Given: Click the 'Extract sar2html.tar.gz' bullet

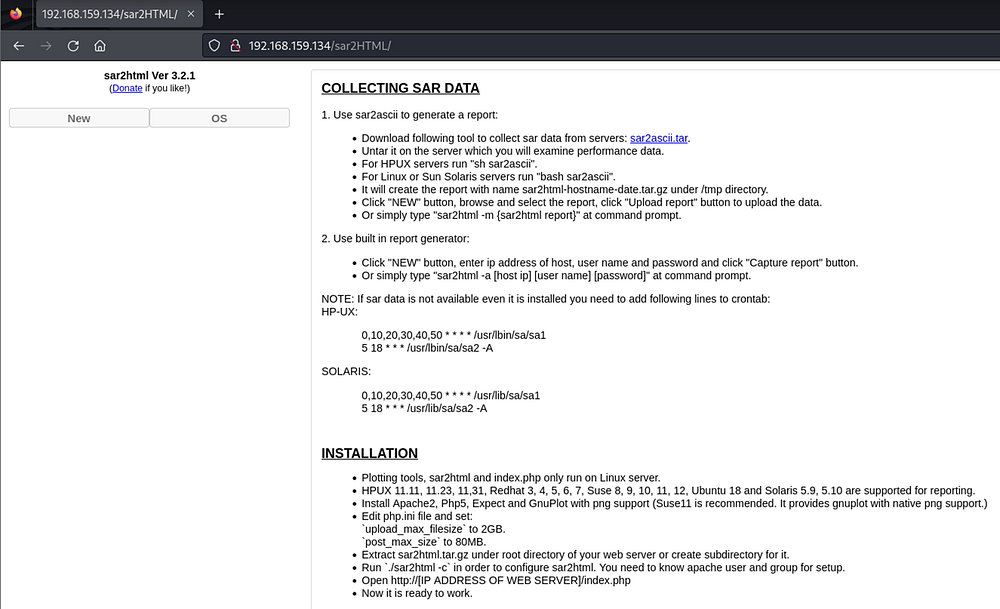Looking at the screenshot, I should pos(575,555).
